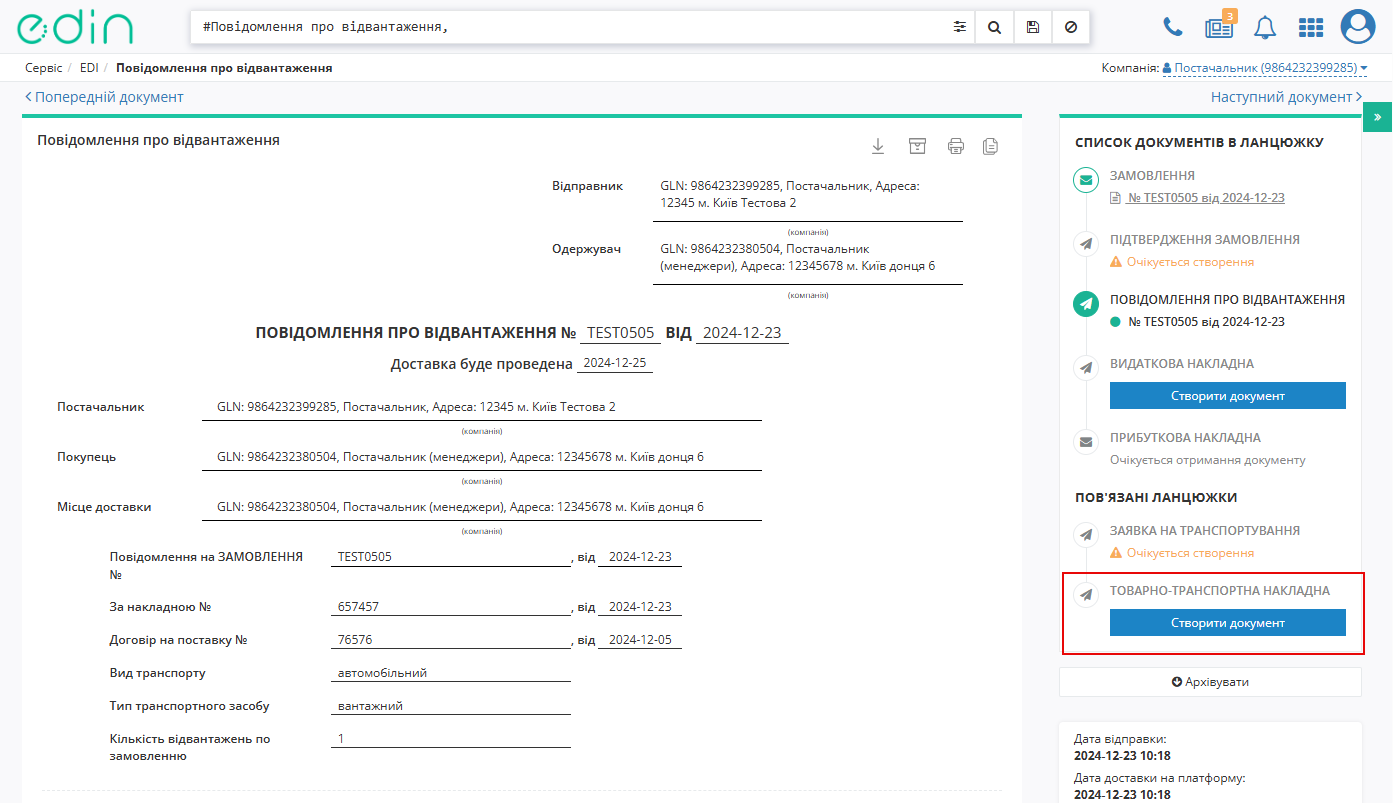1393x803 pixels.
Task: Open the user profile avatar
Action: 1358,27
